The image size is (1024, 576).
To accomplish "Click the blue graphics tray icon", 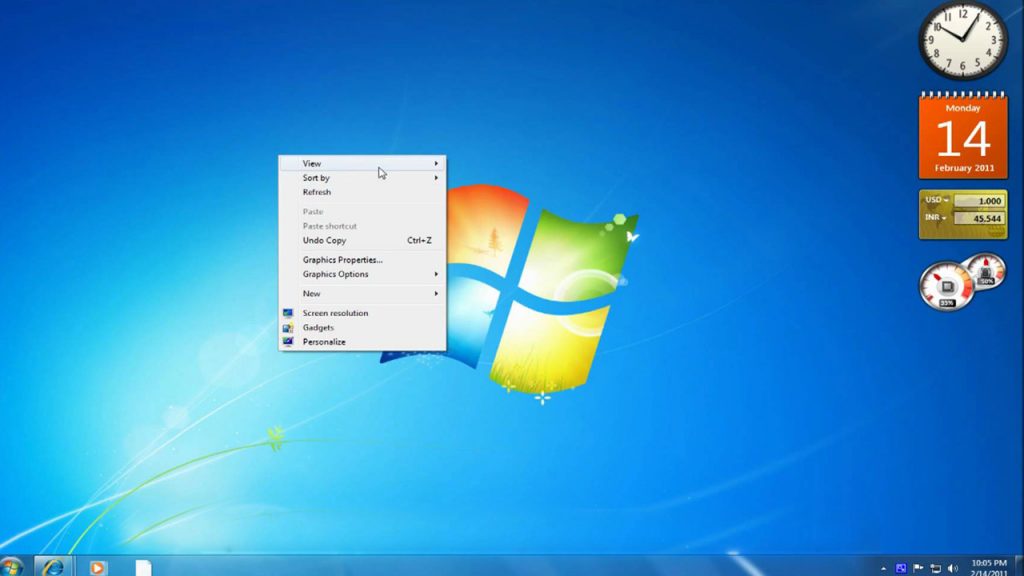I will 901,568.
